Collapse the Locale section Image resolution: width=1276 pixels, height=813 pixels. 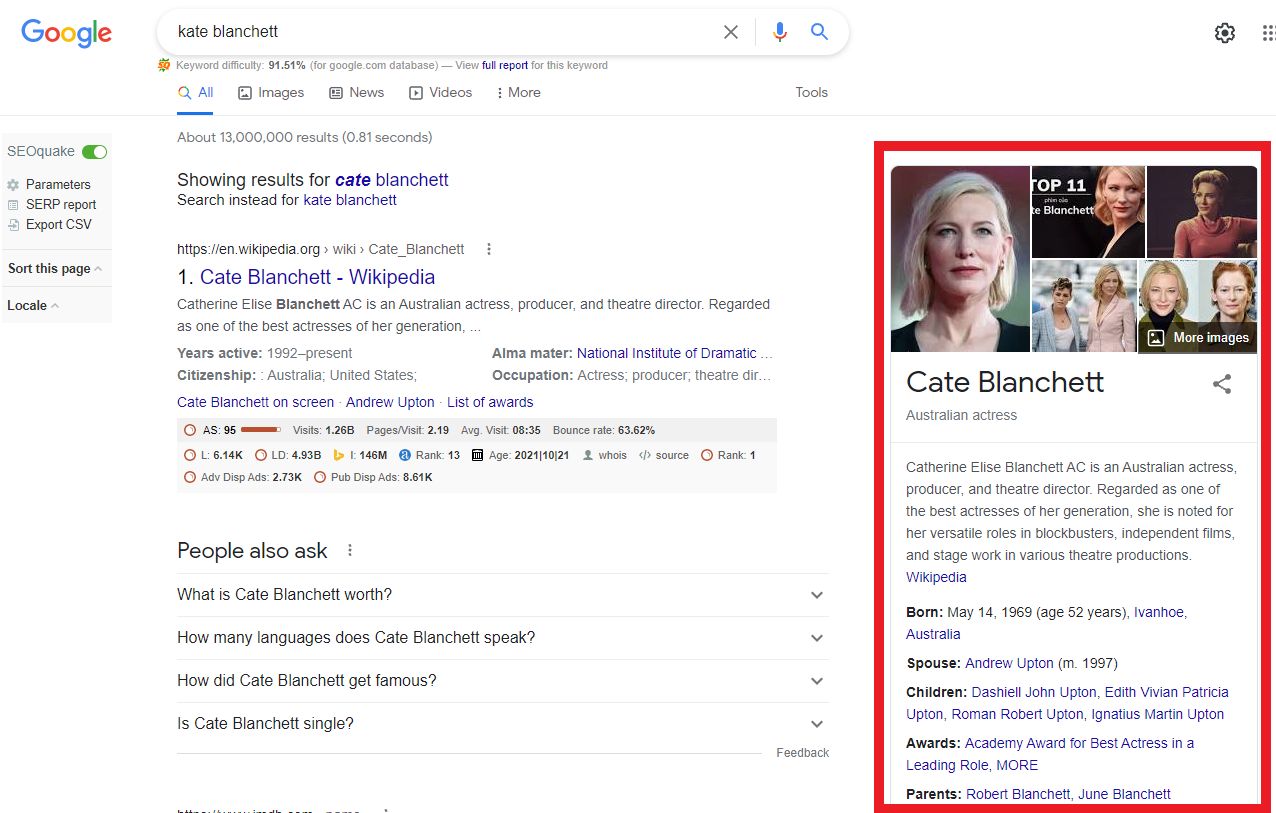[33, 306]
